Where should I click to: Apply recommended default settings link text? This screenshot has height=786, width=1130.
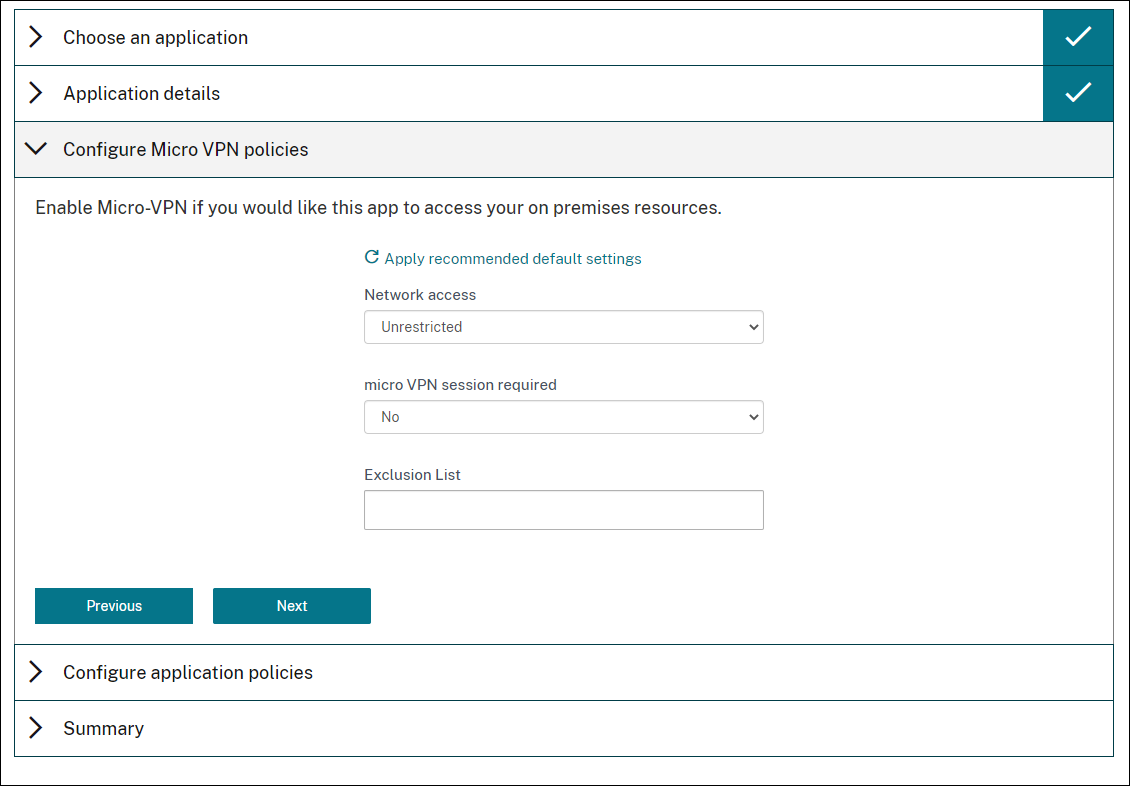click(512, 259)
